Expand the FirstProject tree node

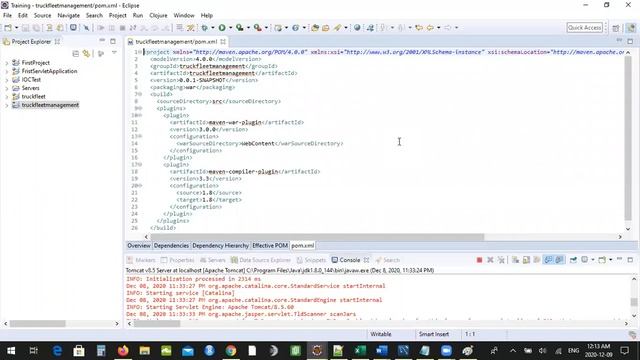(7, 63)
